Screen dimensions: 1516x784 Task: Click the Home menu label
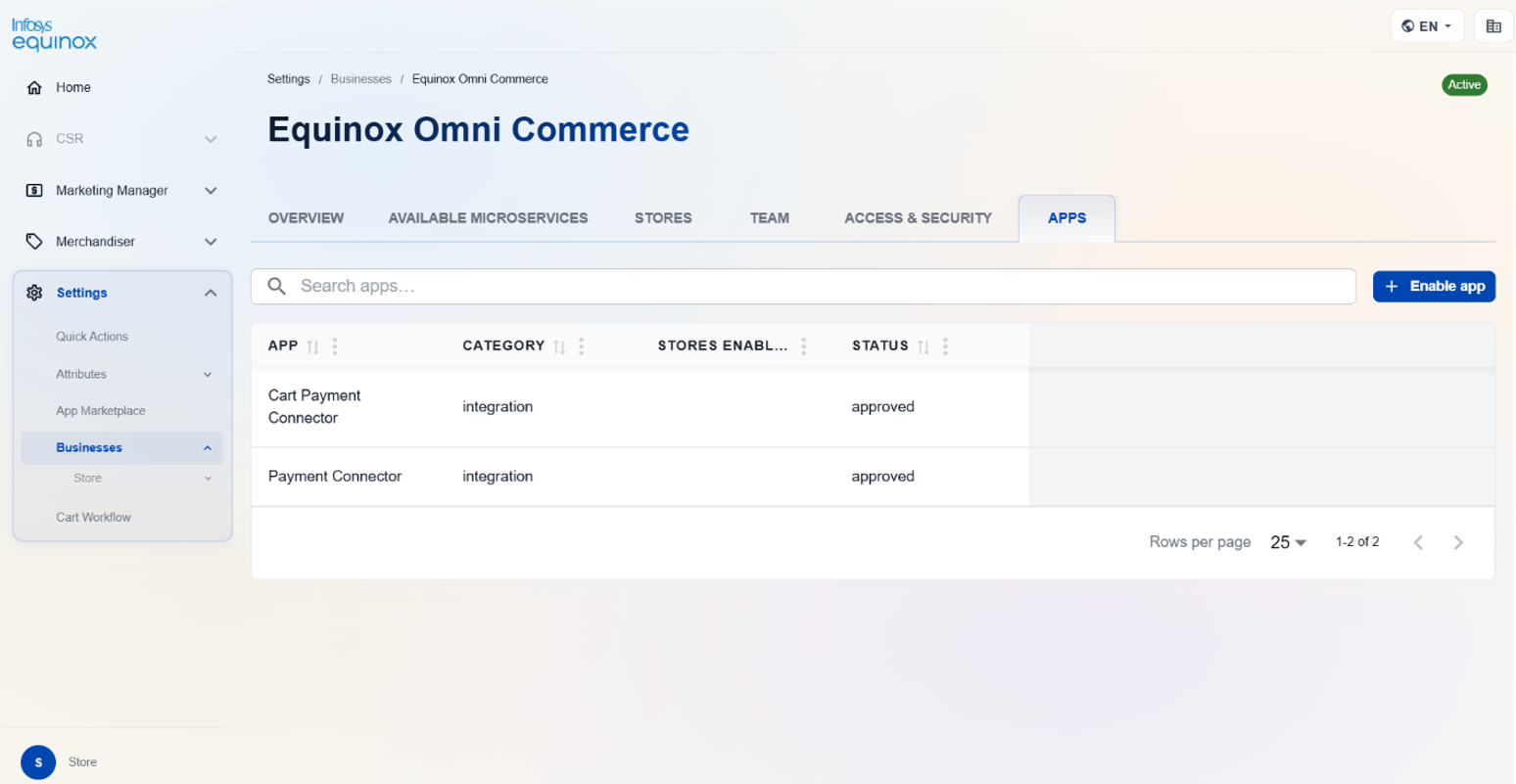click(x=73, y=88)
